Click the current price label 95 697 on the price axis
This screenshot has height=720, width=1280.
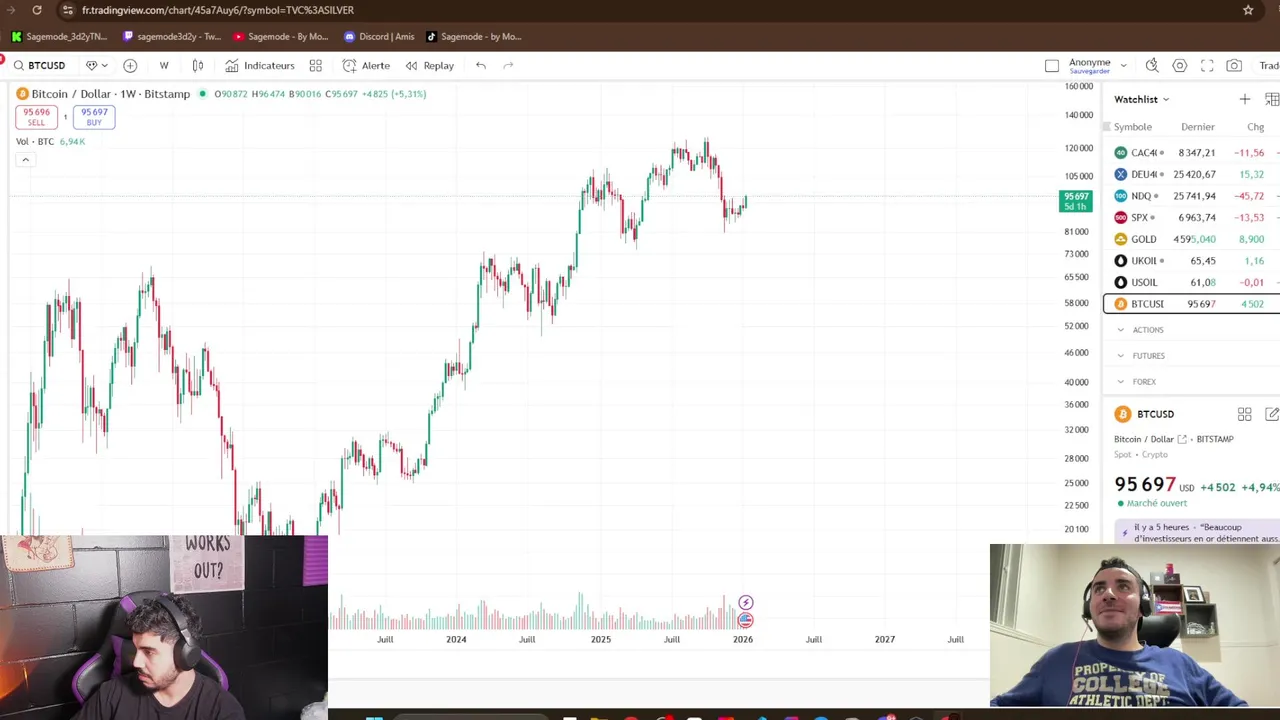1076,201
